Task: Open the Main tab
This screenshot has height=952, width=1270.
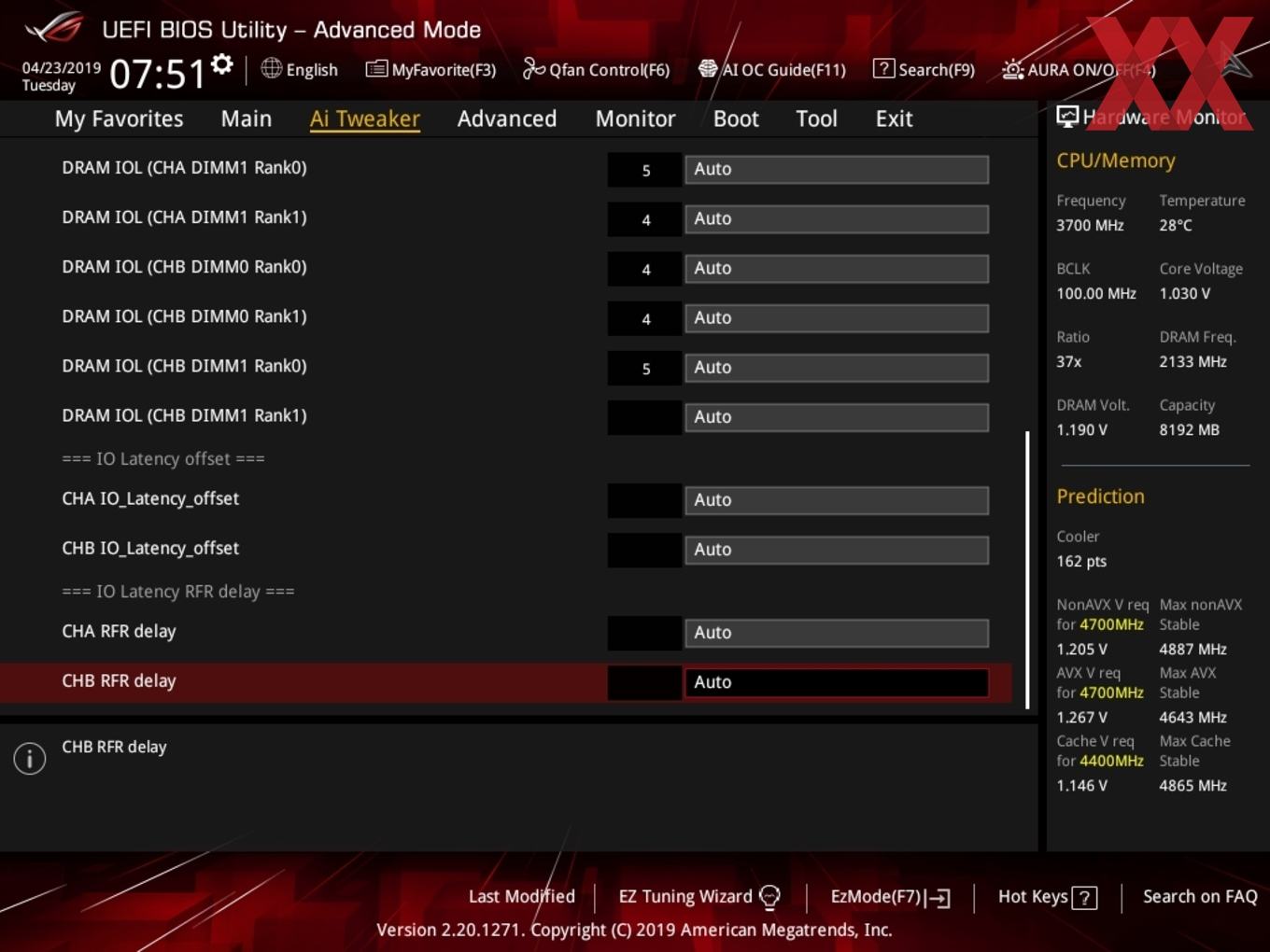Action: click(247, 119)
